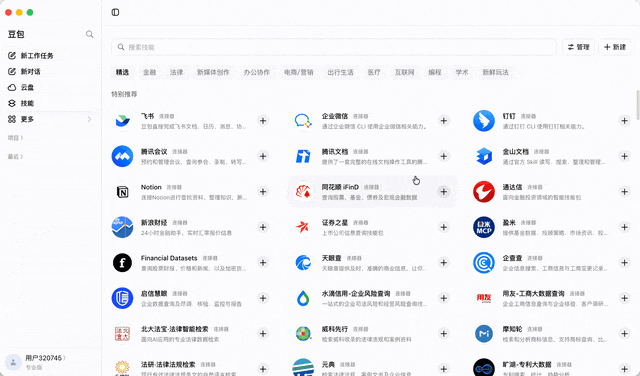Select 技能 in sidebar
The image size is (640, 376).
point(21,103)
